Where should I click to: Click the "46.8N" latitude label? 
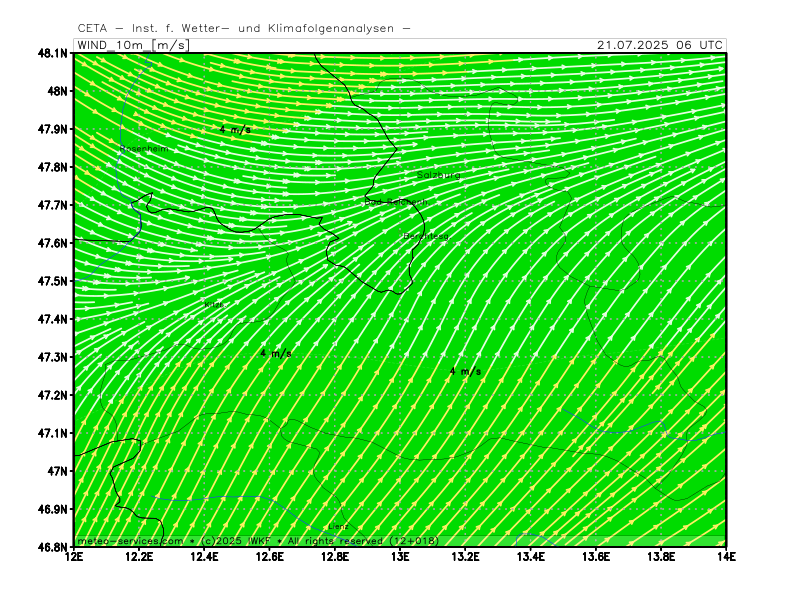pyautogui.click(x=53, y=547)
